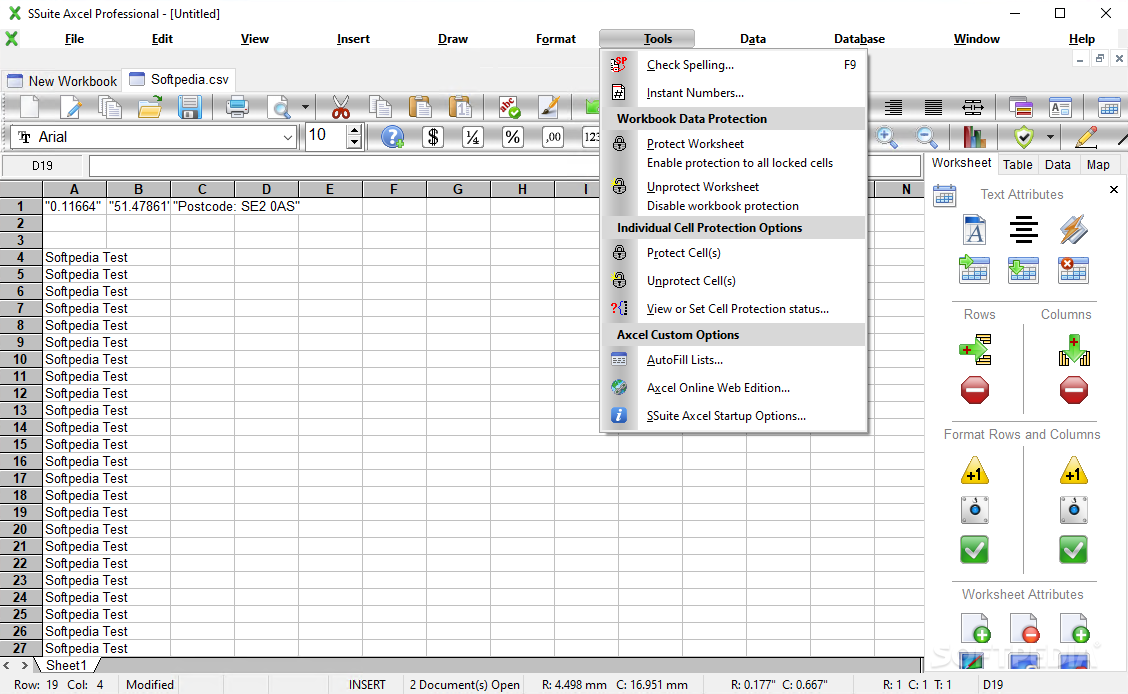Apply currency format with dollar icon

[433, 137]
